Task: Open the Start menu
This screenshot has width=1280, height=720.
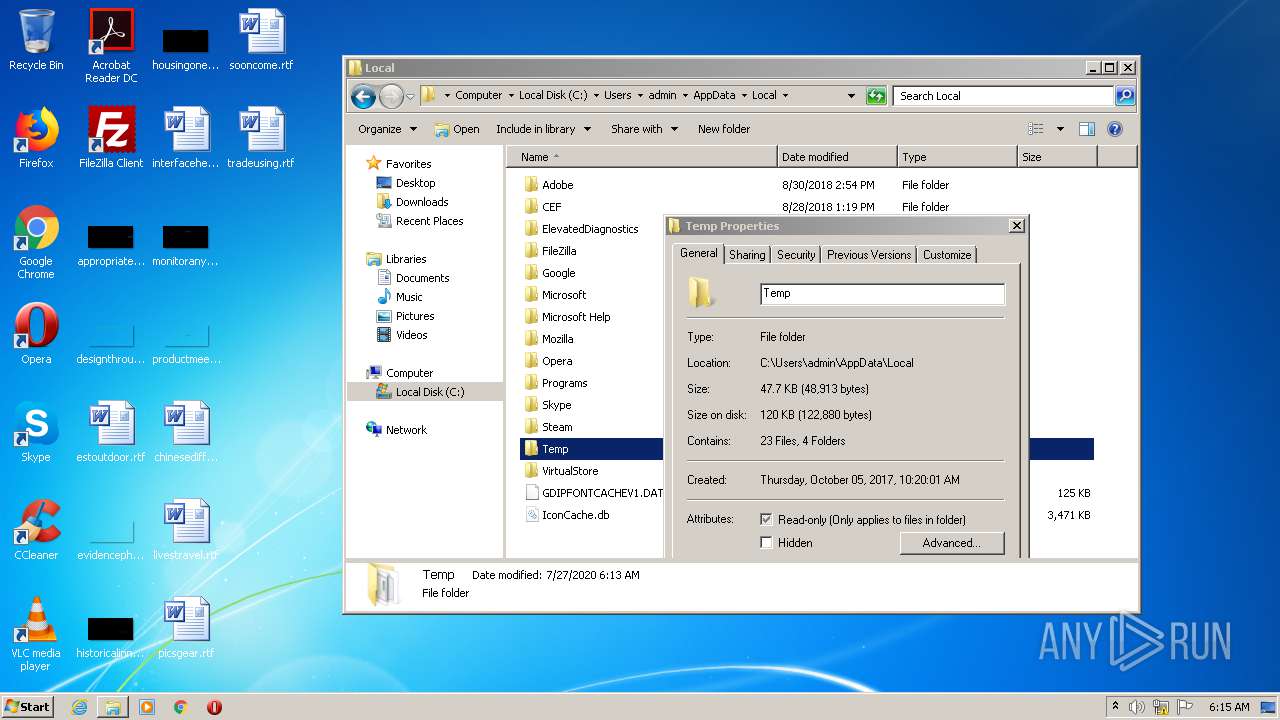Action: tap(28, 707)
